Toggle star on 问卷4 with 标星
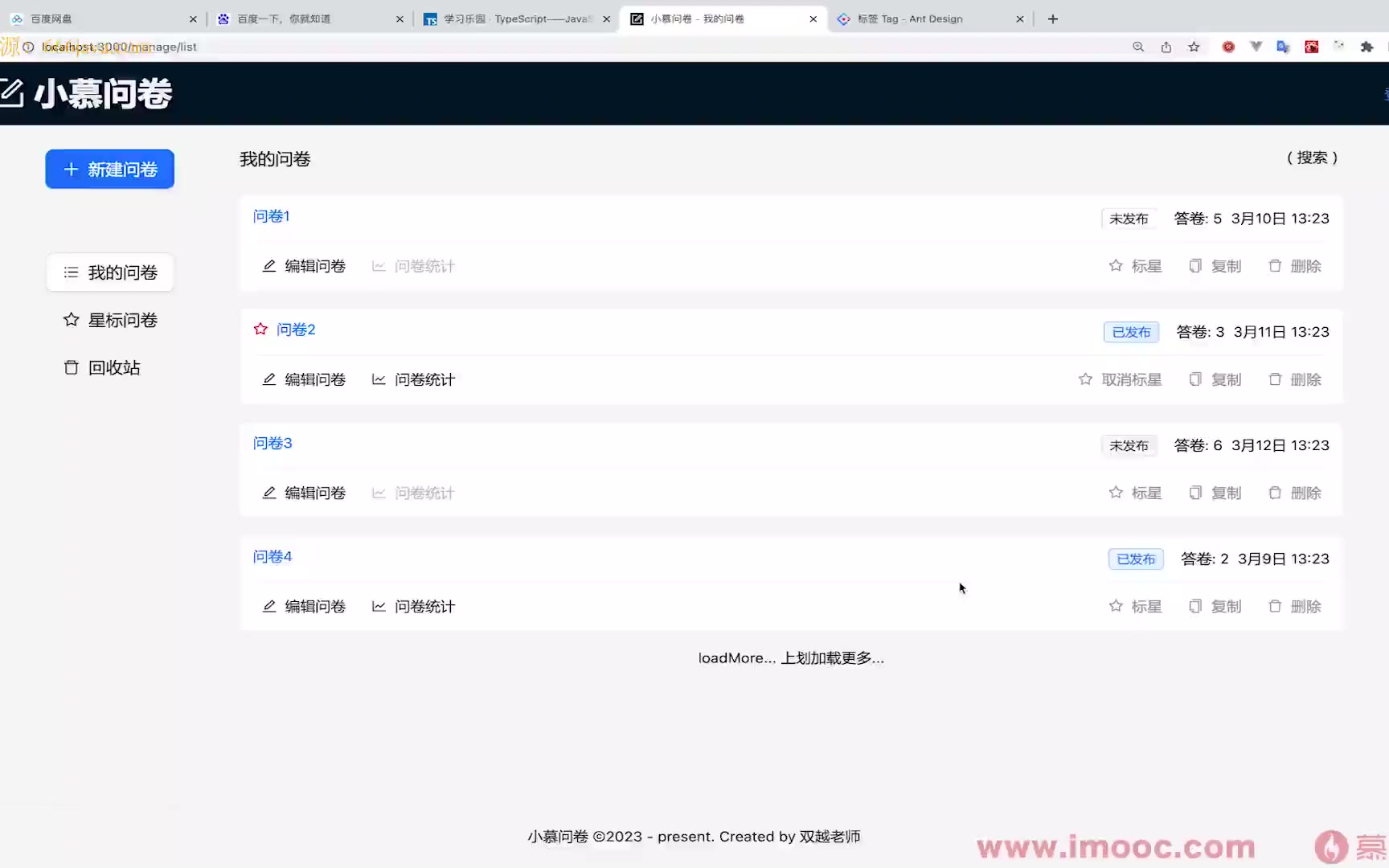This screenshot has height=868, width=1389. click(x=1135, y=607)
